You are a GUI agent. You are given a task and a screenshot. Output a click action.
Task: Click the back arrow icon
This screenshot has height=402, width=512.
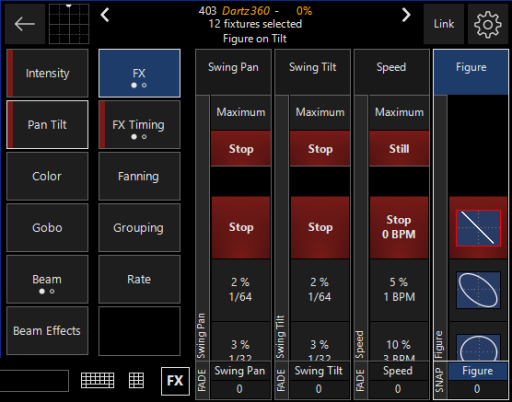25,24
